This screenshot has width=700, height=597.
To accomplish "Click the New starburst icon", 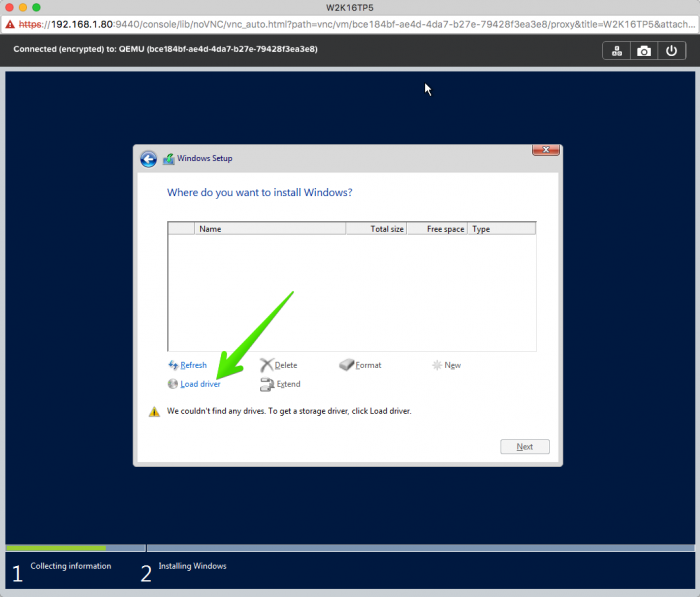I will 437,365.
